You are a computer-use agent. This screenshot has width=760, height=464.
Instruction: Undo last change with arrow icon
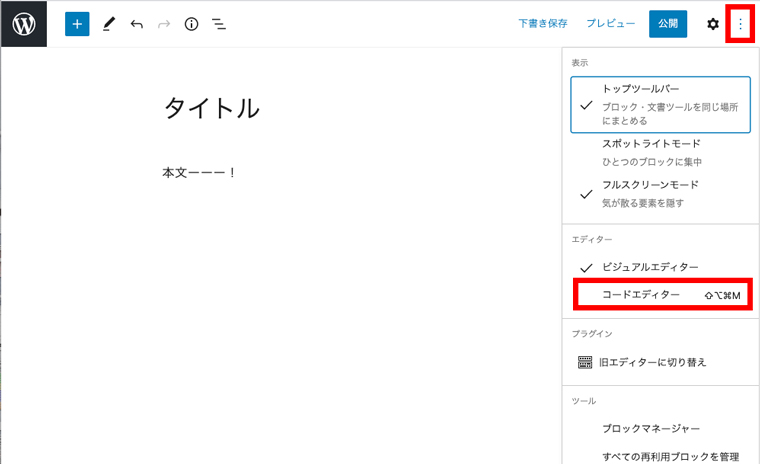(137, 24)
